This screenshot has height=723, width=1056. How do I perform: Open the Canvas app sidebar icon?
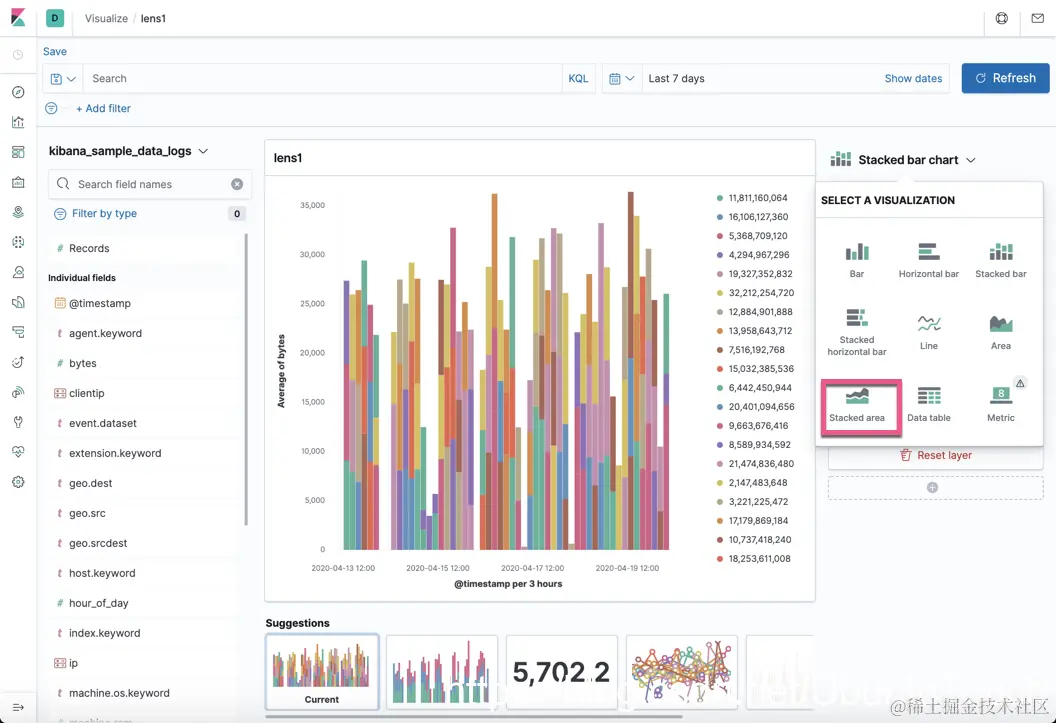click(18, 182)
